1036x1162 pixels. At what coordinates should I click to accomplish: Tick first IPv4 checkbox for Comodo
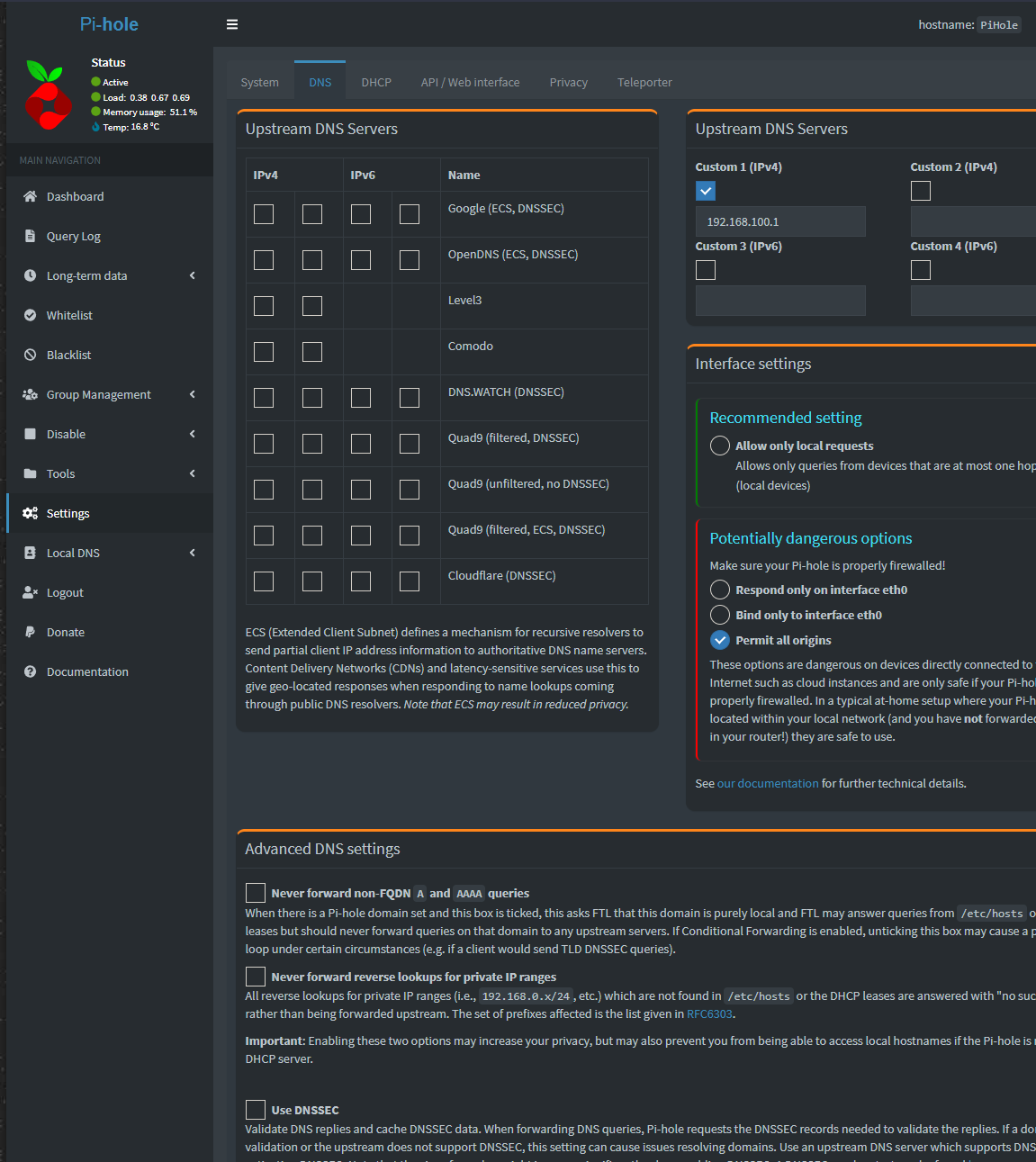tap(264, 352)
